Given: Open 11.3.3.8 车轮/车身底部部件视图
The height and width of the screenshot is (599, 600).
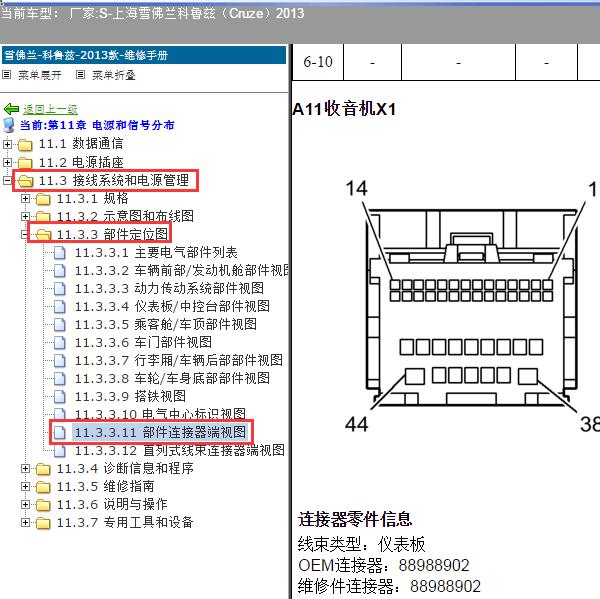Looking at the screenshot, I should click(172, 379).
